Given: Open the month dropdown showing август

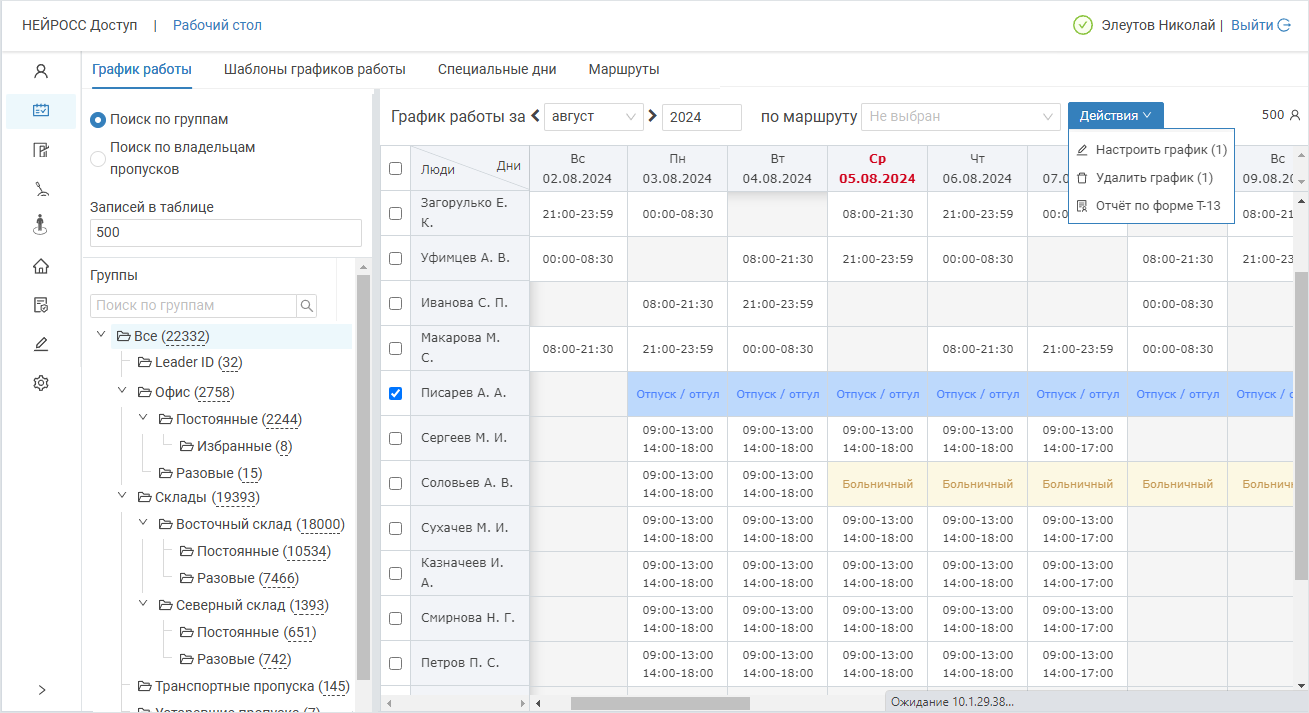Looking at the screenshot, I should tap(594, 117).
